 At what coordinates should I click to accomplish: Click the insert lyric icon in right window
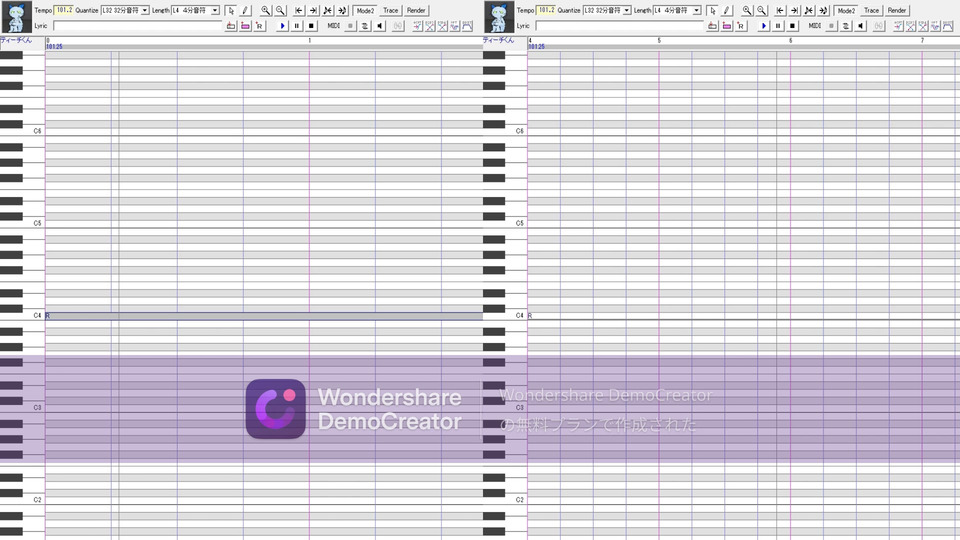(x=712, y=26)
